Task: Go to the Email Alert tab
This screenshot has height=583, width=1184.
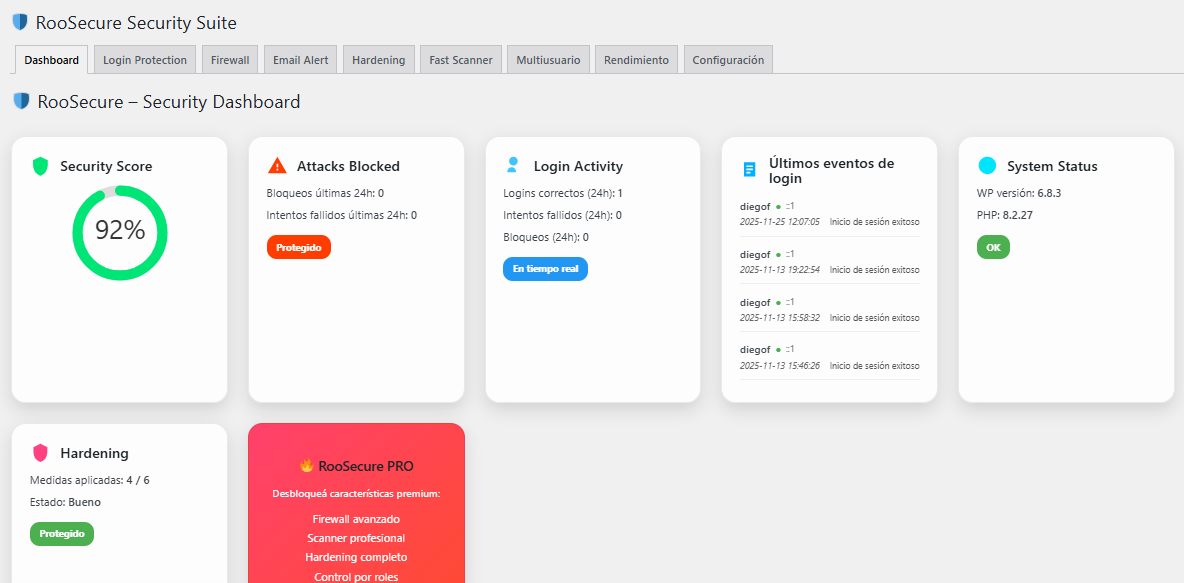Action: tap(301, 60)
